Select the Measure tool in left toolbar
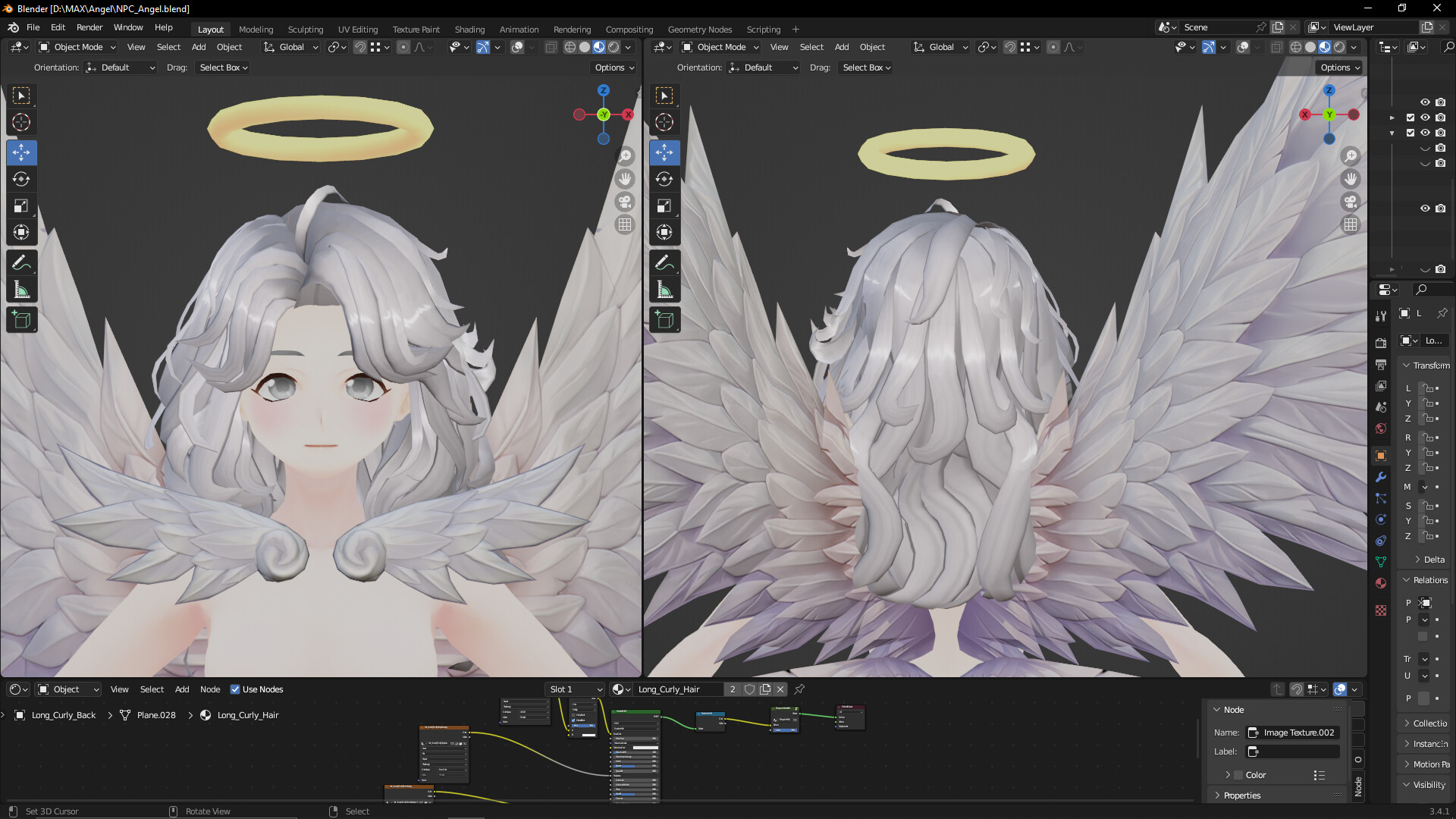The width and height of the screenshot is (1456, 819). 21,289
